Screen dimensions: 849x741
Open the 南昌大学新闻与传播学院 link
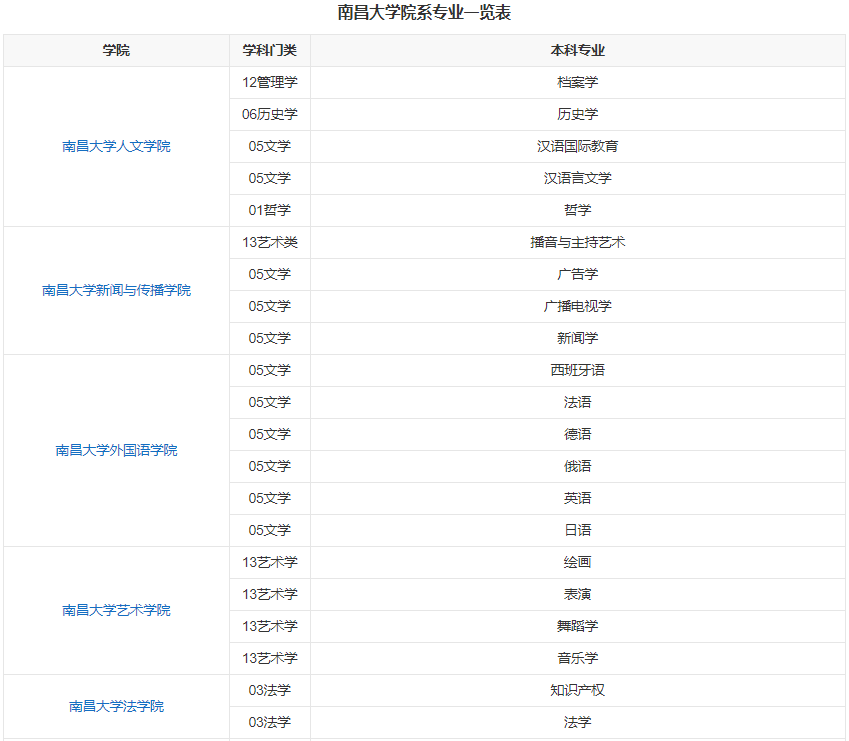pos(116,290)
